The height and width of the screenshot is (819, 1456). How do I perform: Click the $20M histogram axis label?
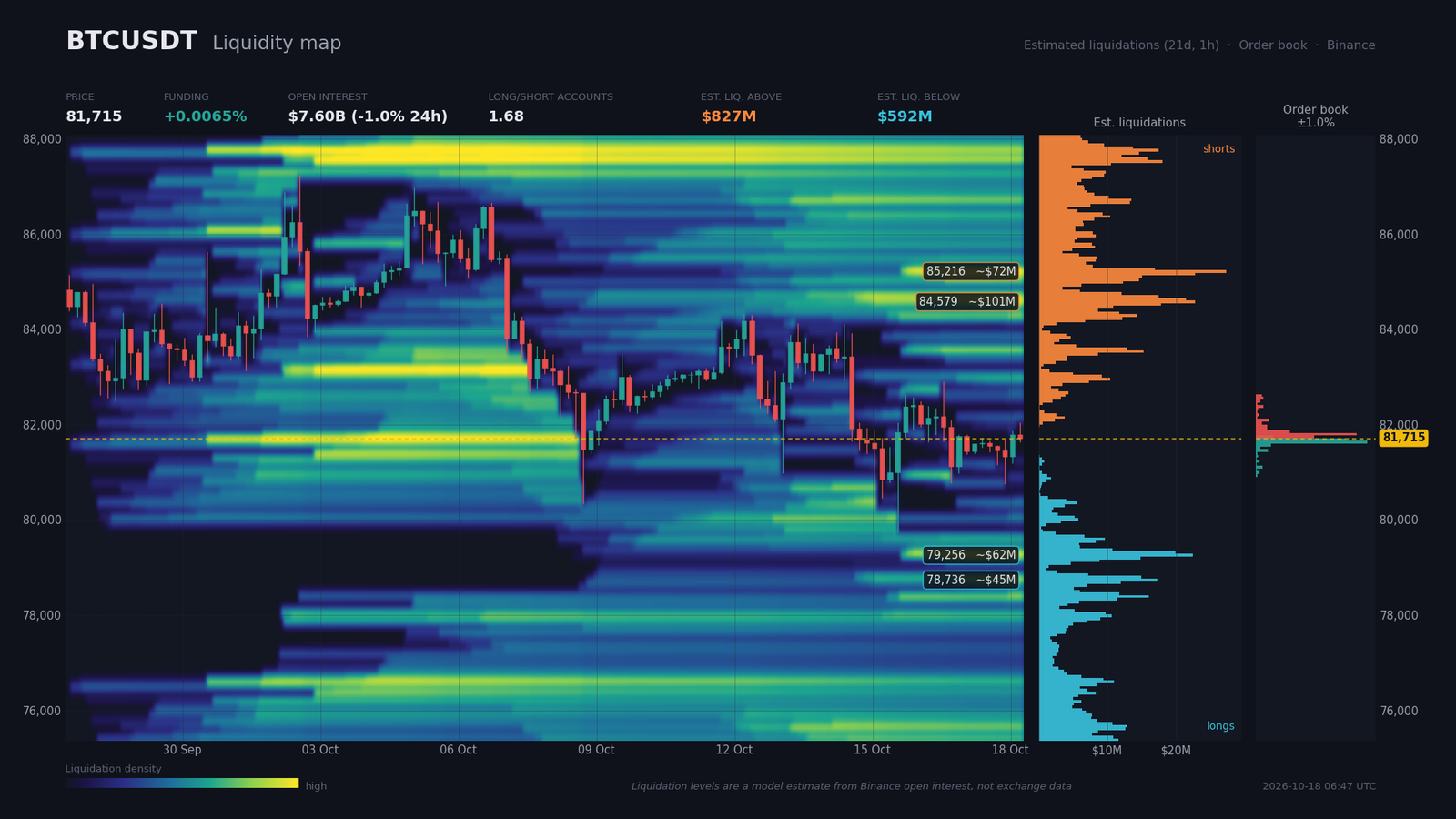pyautogui.click(x=1176, y=751)
